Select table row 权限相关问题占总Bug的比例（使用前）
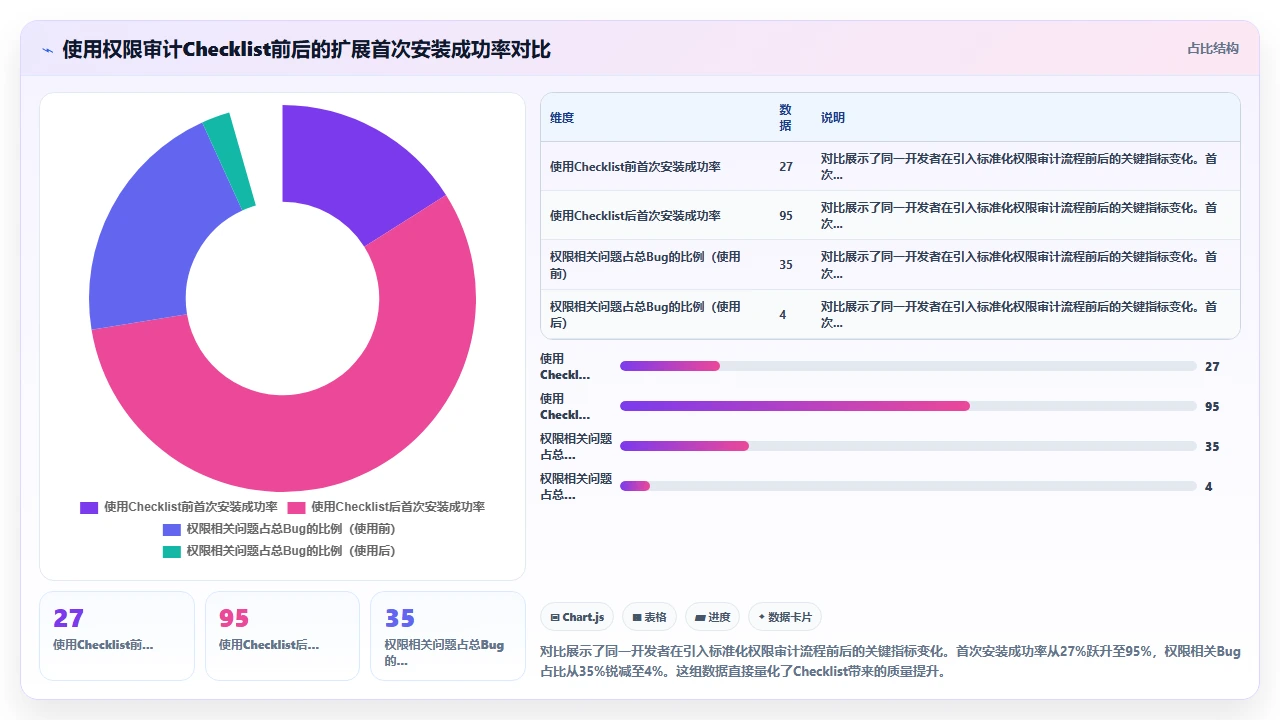 point(890,265)
